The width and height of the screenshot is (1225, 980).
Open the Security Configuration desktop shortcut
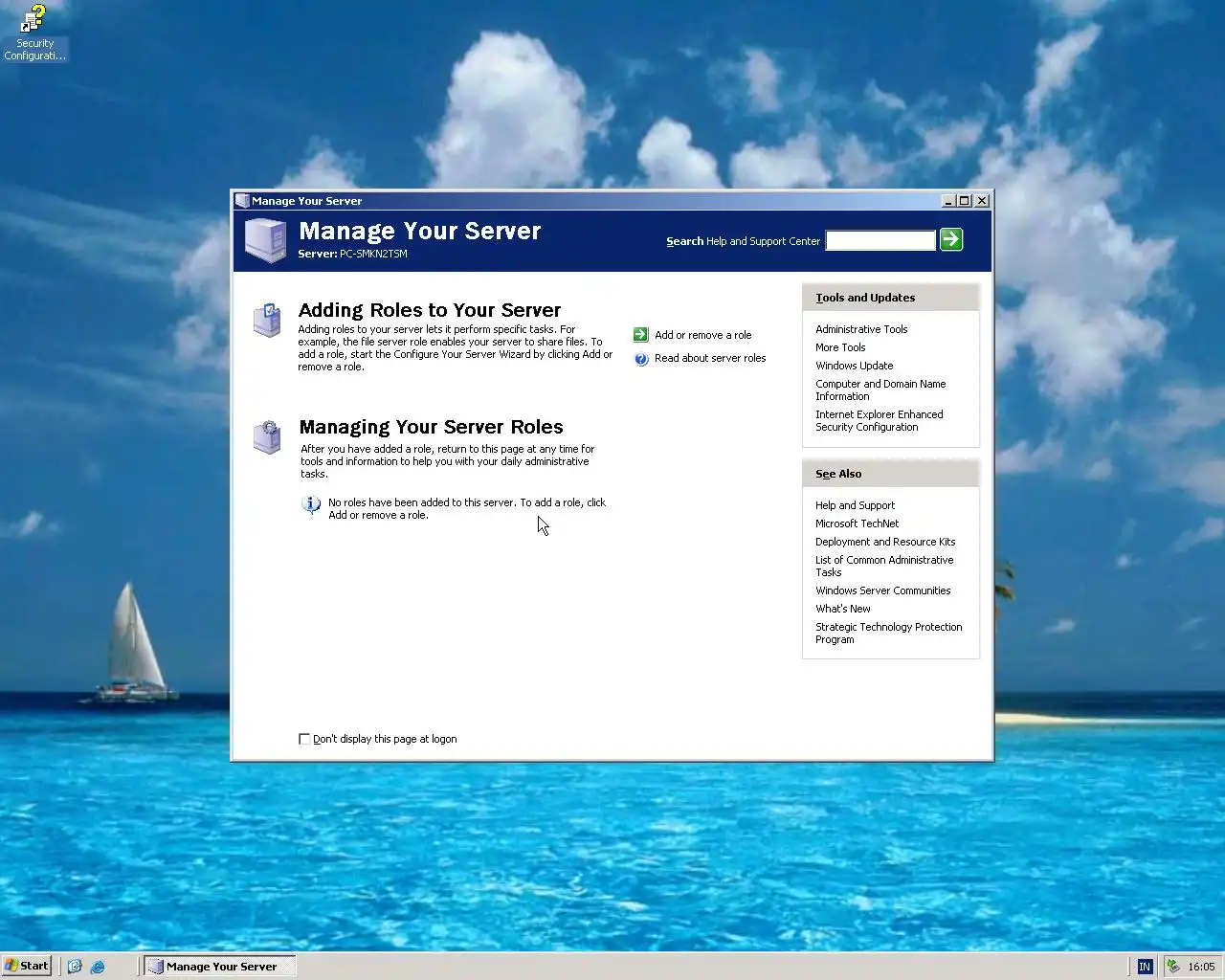tap(34, 33)
